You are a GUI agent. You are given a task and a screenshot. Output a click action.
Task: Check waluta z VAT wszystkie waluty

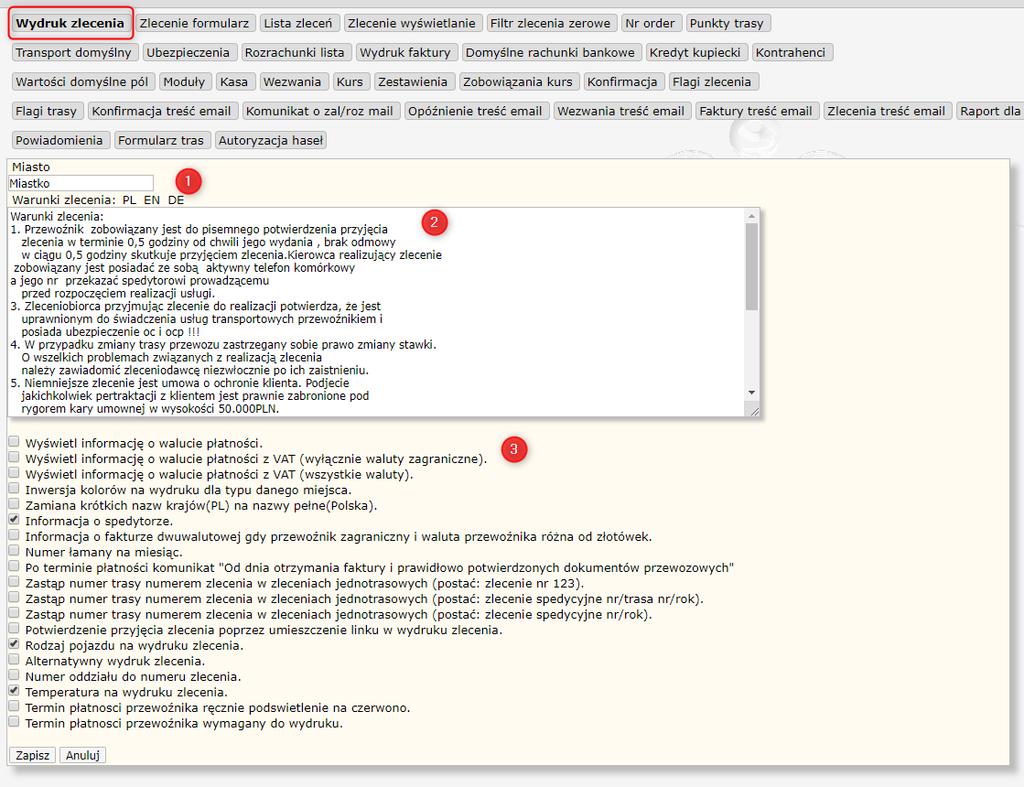click(x=14, y=473)
